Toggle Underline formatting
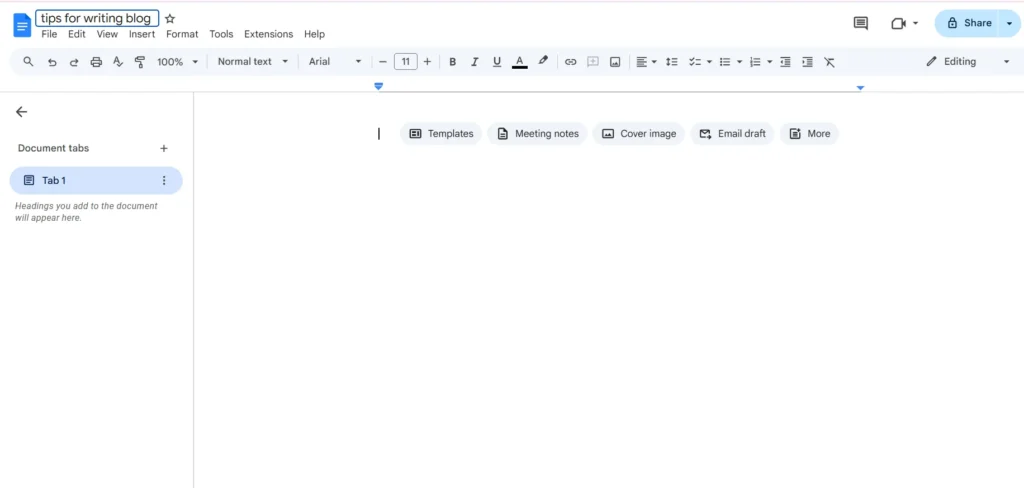The height and width of the screenshot is (488, 1024). pos(497,62)
